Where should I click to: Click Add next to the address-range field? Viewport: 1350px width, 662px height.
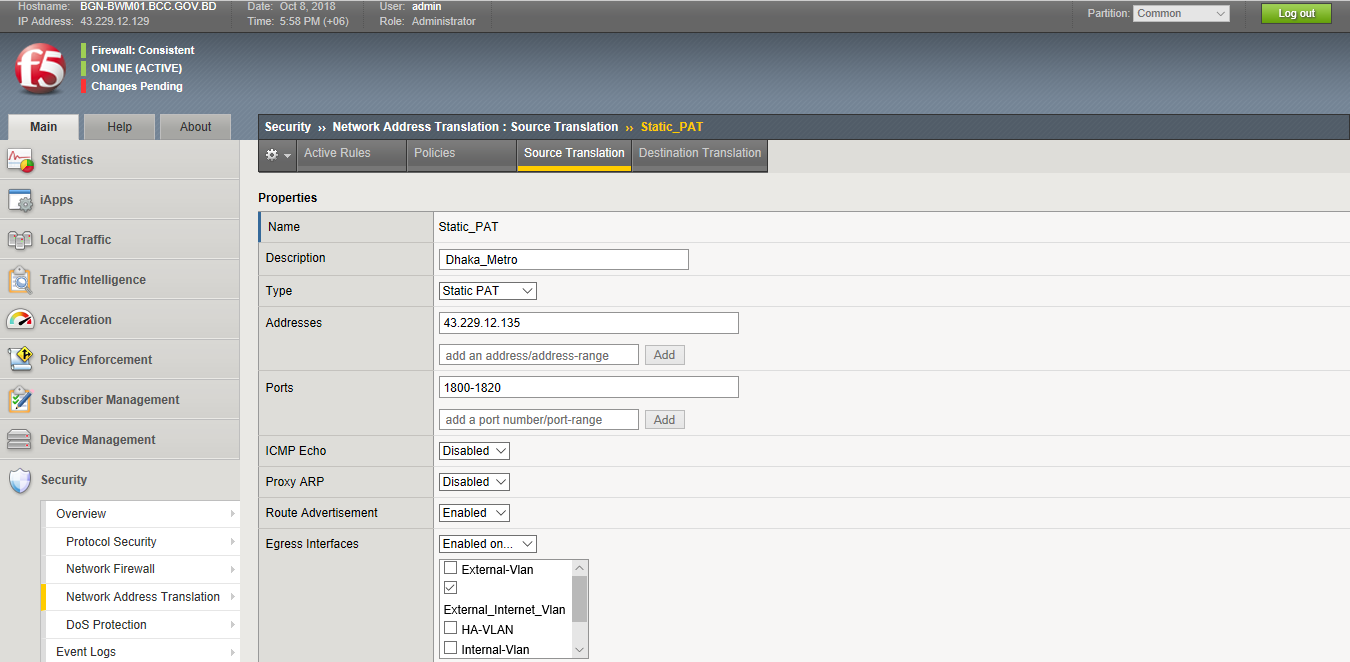664,355
